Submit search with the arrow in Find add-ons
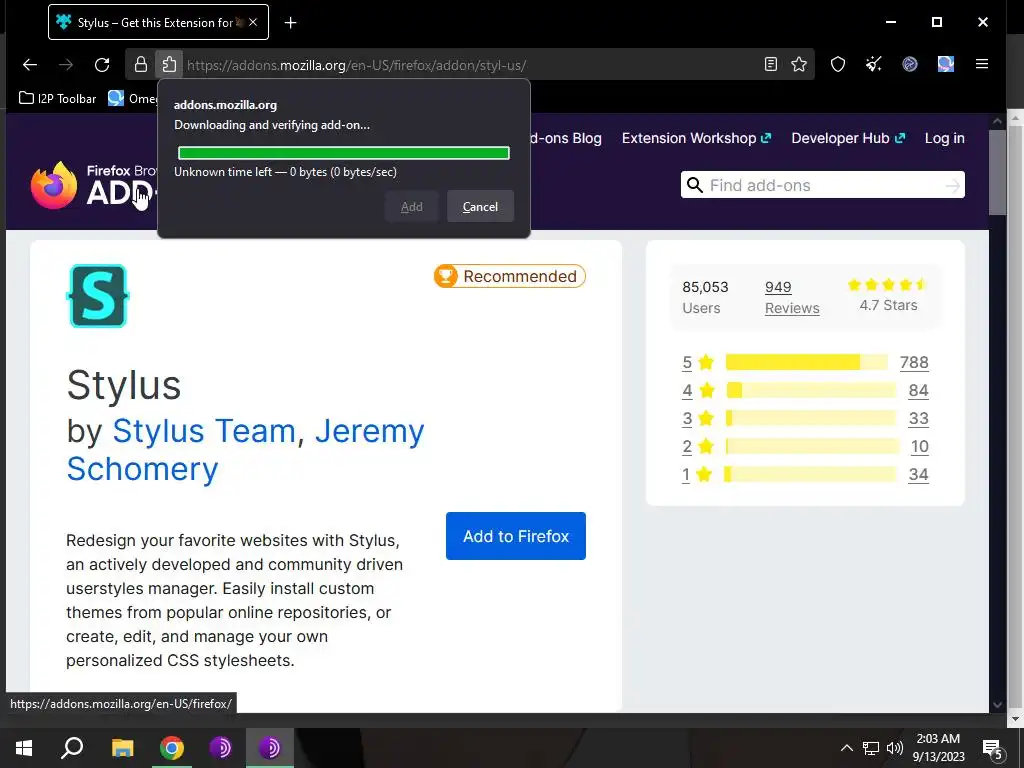This screenshot has height=768, width=1024. (953, 186)
